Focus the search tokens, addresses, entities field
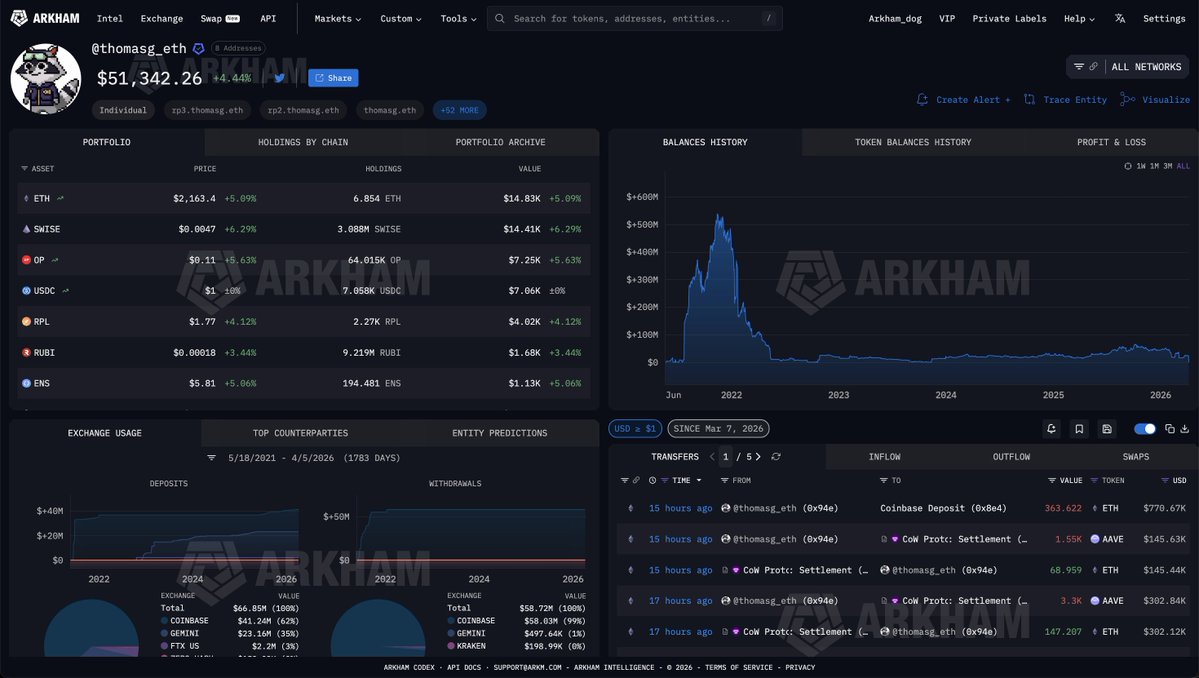The image size is (1199, 678). (635, 18)
